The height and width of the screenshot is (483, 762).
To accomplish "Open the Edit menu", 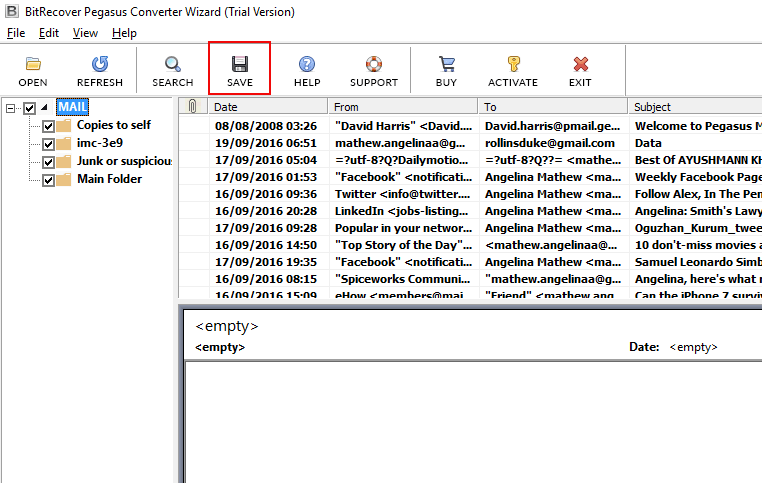I will click(49, 33).
